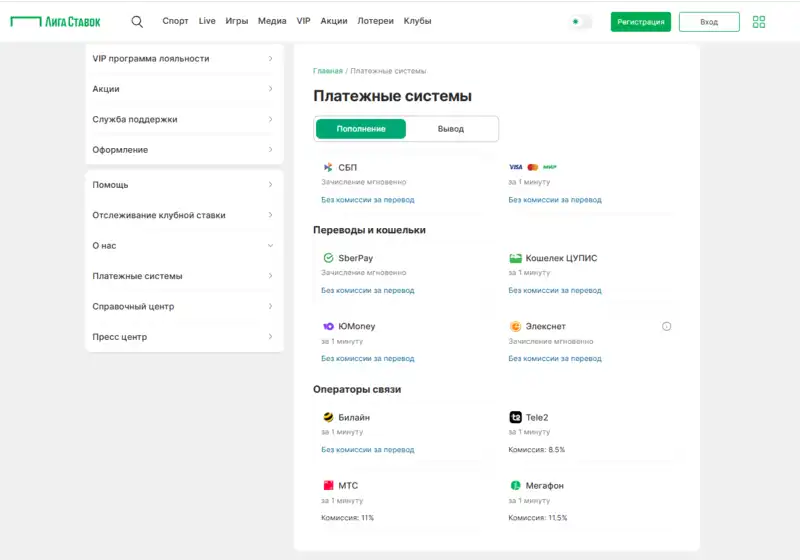
Task: Click the Tele2 operator icon
Action: tap(515, 417)
